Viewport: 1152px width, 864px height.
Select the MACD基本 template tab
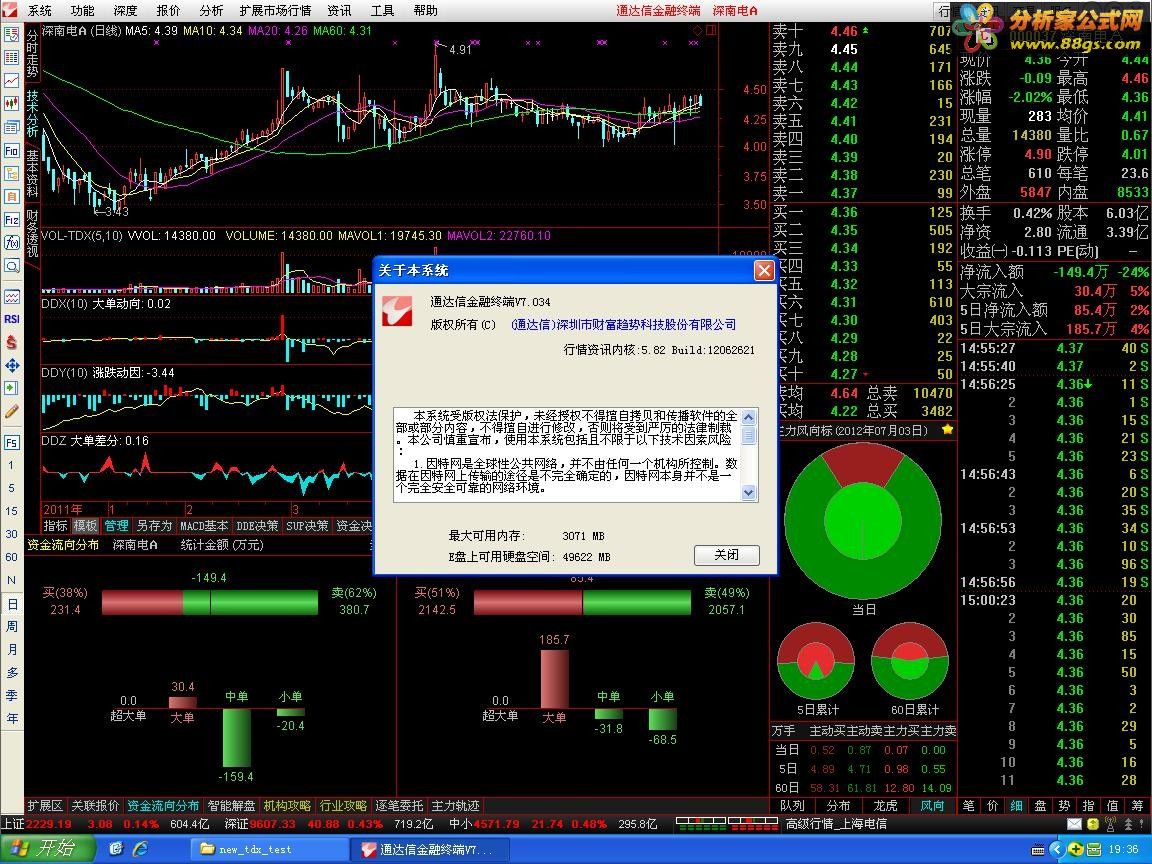204,526
